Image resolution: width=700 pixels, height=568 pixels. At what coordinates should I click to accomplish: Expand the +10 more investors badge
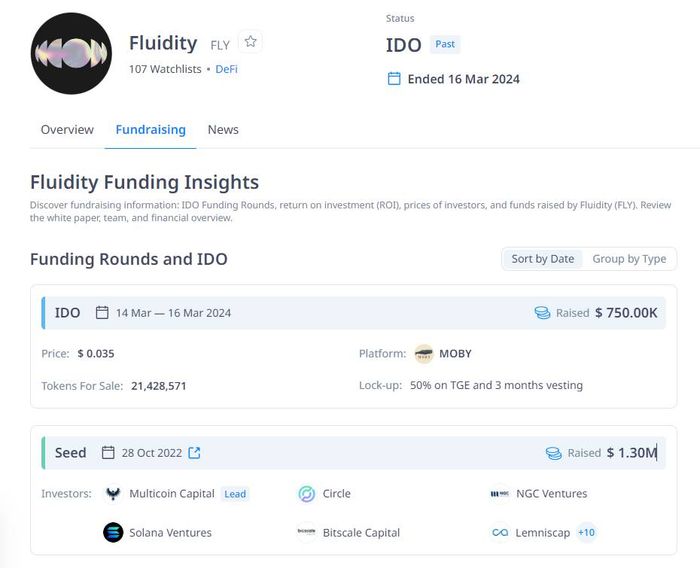tap(586, 532)
